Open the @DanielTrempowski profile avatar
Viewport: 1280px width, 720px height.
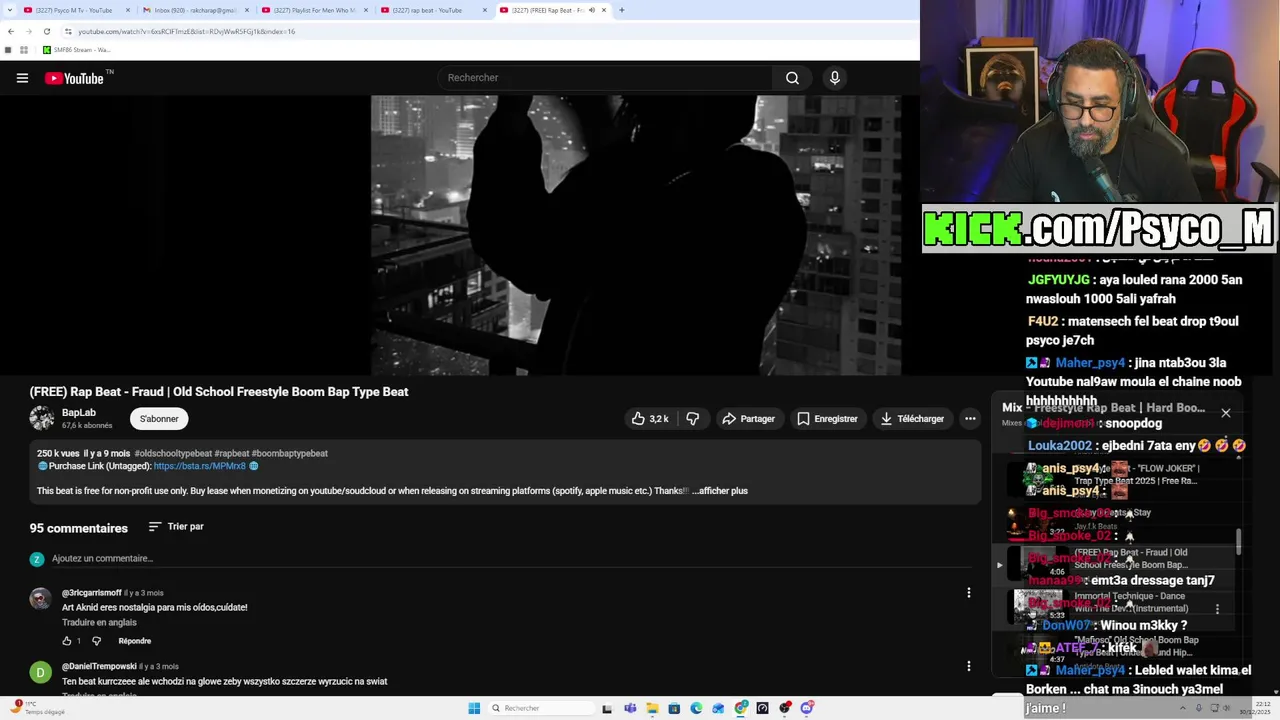pyautogui.click(x=41, y=672)
